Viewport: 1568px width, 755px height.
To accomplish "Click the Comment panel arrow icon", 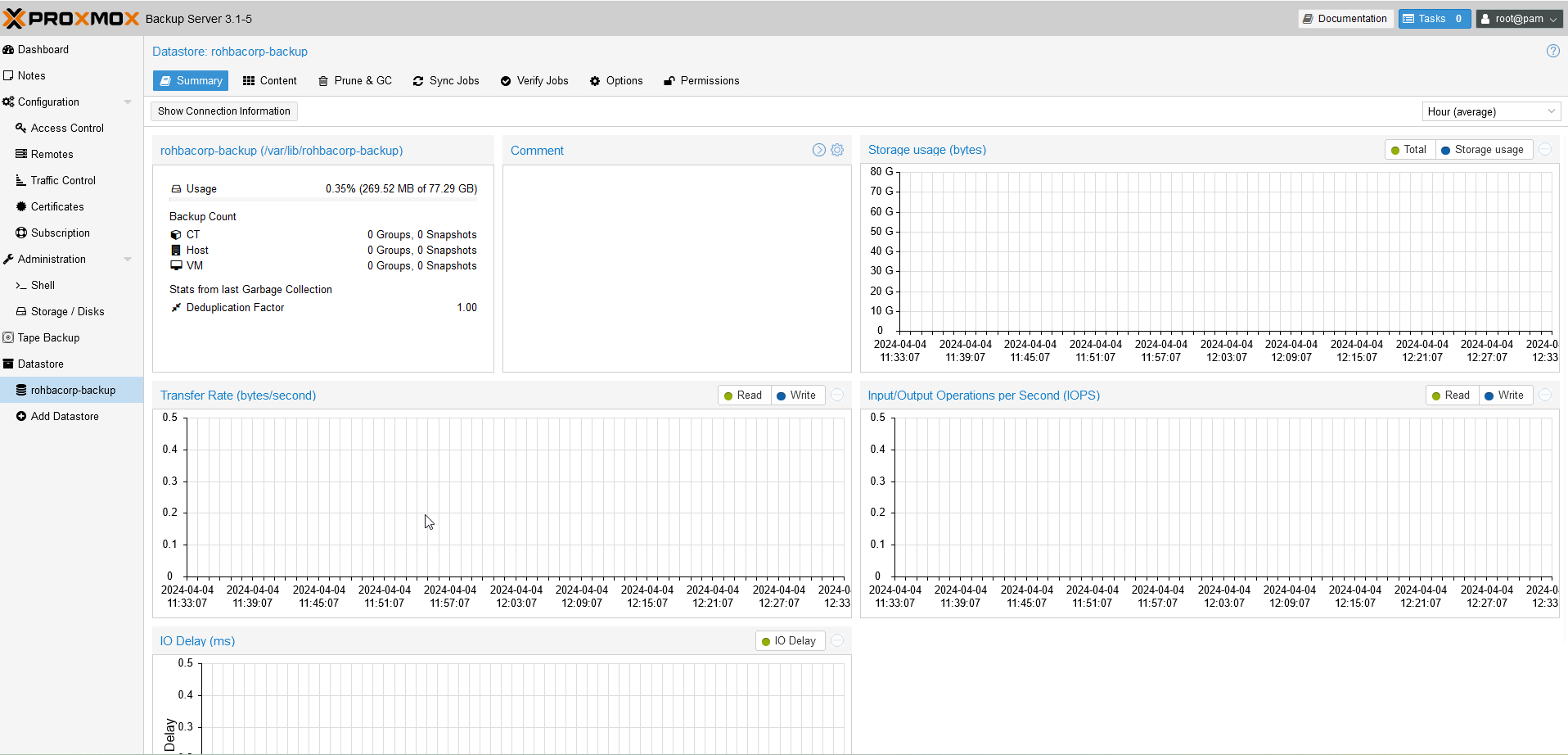I will 818,150.
